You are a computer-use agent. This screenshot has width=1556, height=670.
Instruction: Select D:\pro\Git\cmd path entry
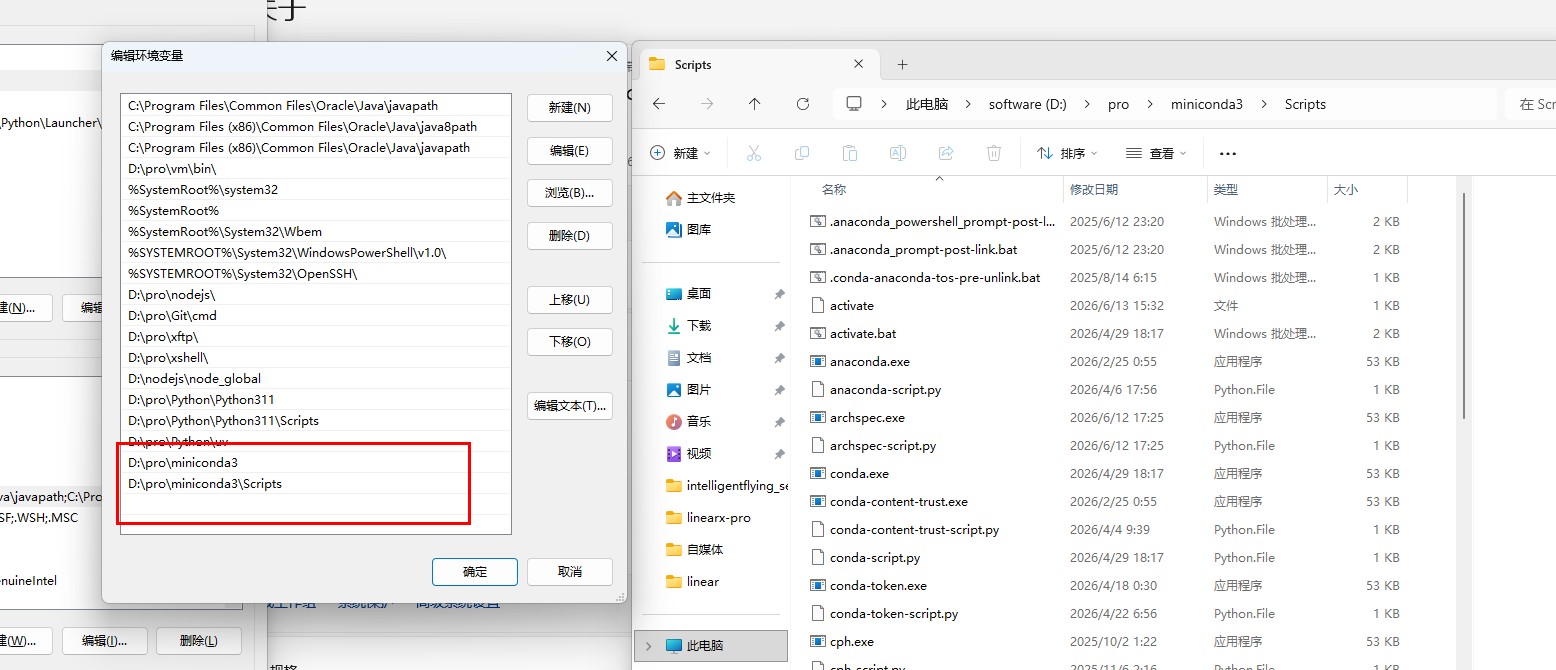coord(316,316)
